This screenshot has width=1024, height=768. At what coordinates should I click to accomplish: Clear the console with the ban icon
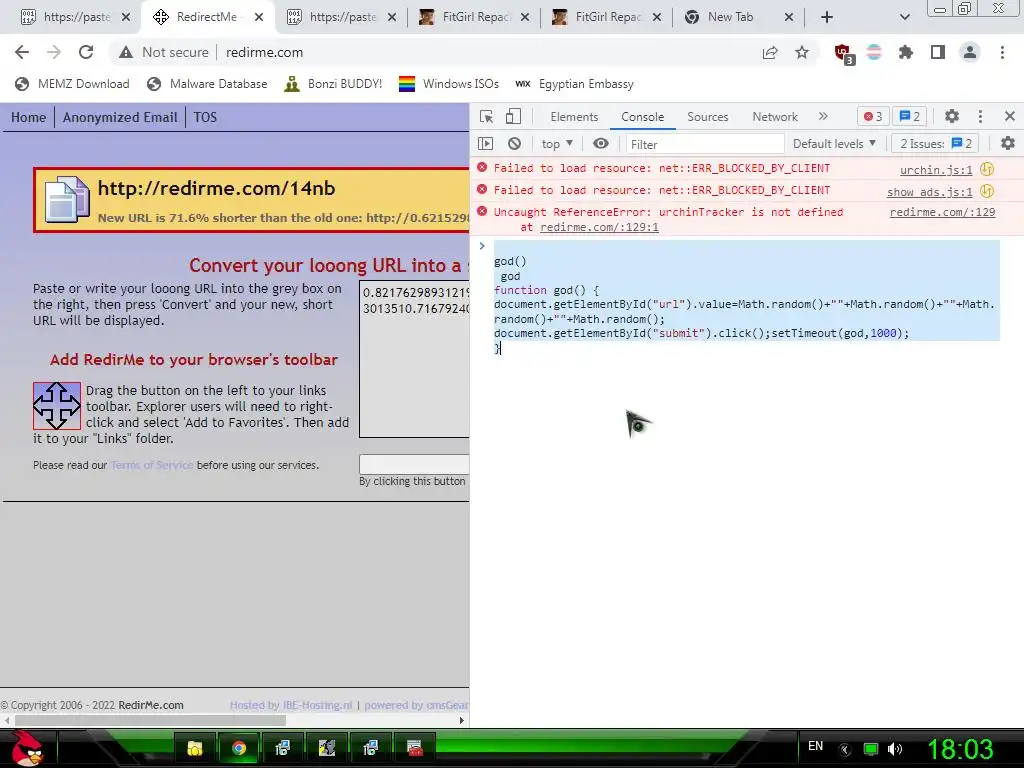pyautogui.click(x=515, y=144)
